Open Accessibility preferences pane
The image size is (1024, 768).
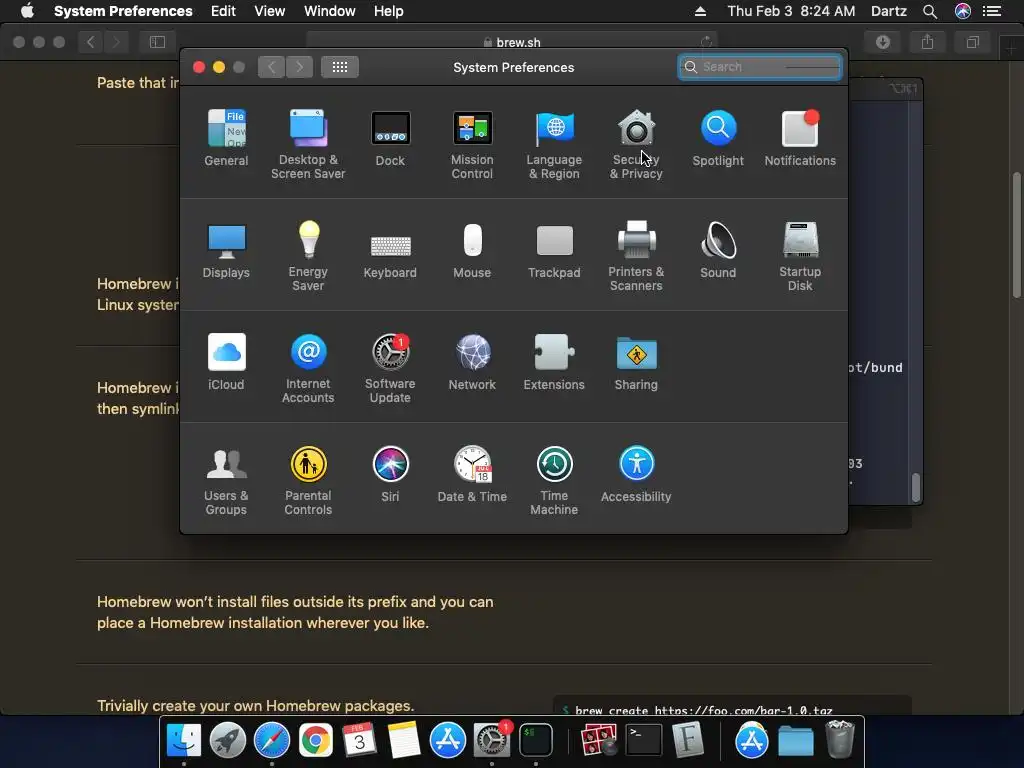[636, 474]
